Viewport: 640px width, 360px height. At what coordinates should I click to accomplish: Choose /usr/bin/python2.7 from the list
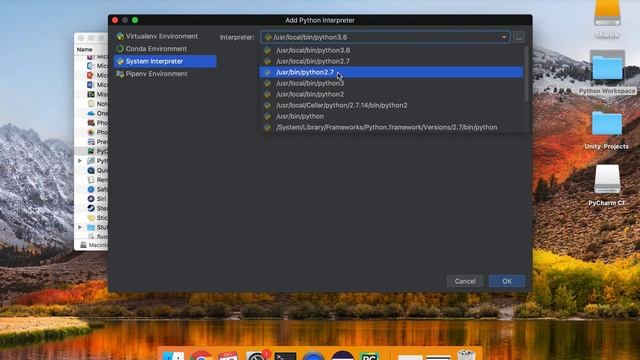391,72
